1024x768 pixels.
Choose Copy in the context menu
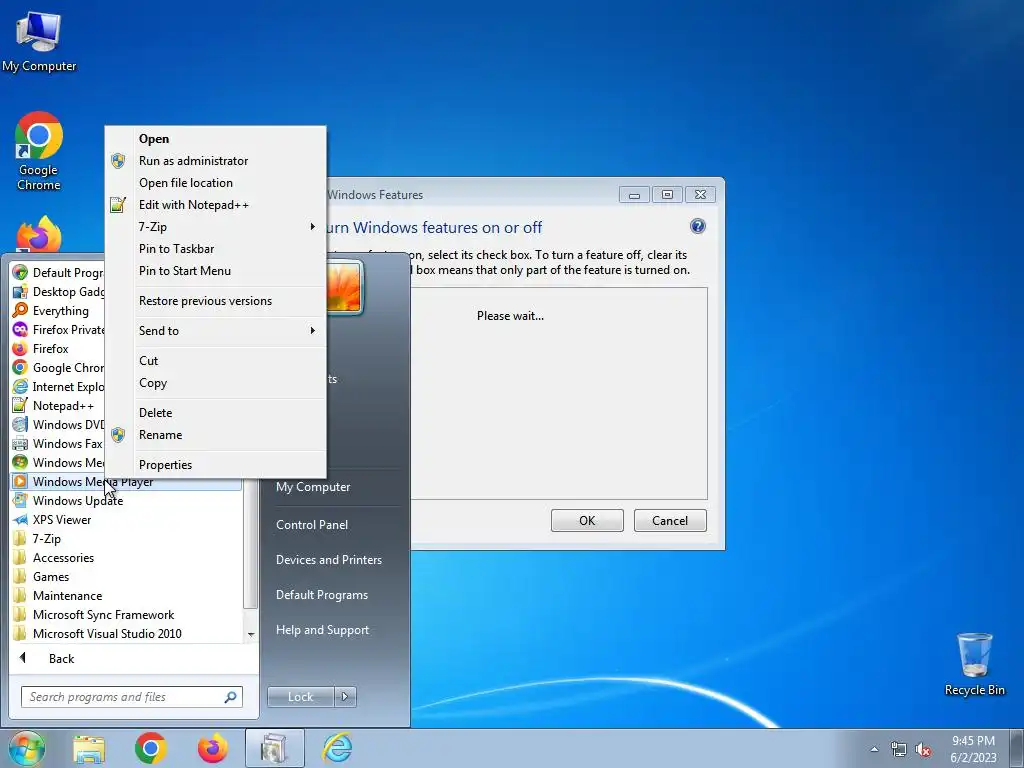click(216, 383)
